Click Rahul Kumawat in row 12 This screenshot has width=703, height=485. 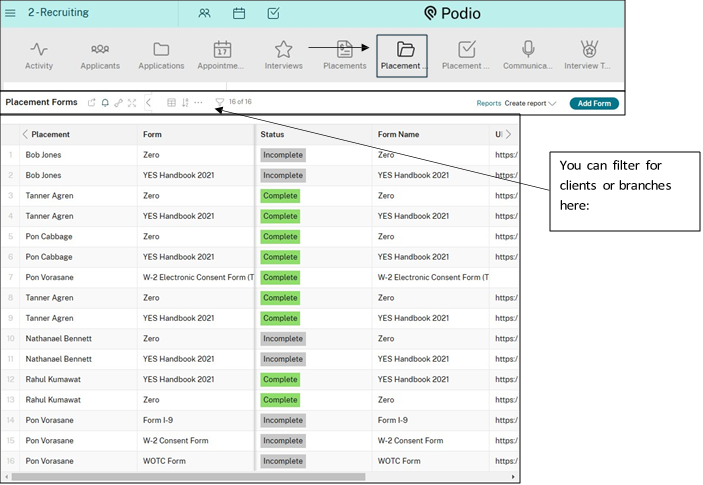coord(53,379)
